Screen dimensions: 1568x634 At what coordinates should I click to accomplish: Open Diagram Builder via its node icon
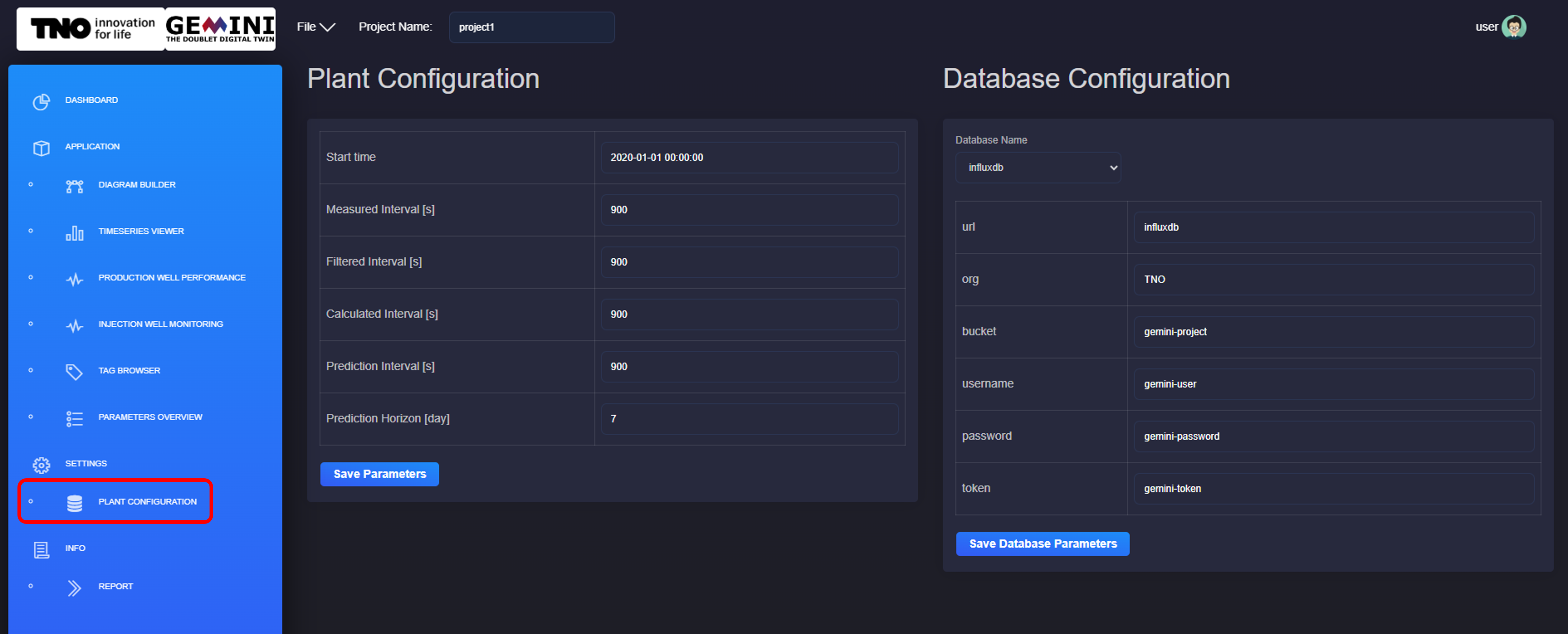pos(74,186)
